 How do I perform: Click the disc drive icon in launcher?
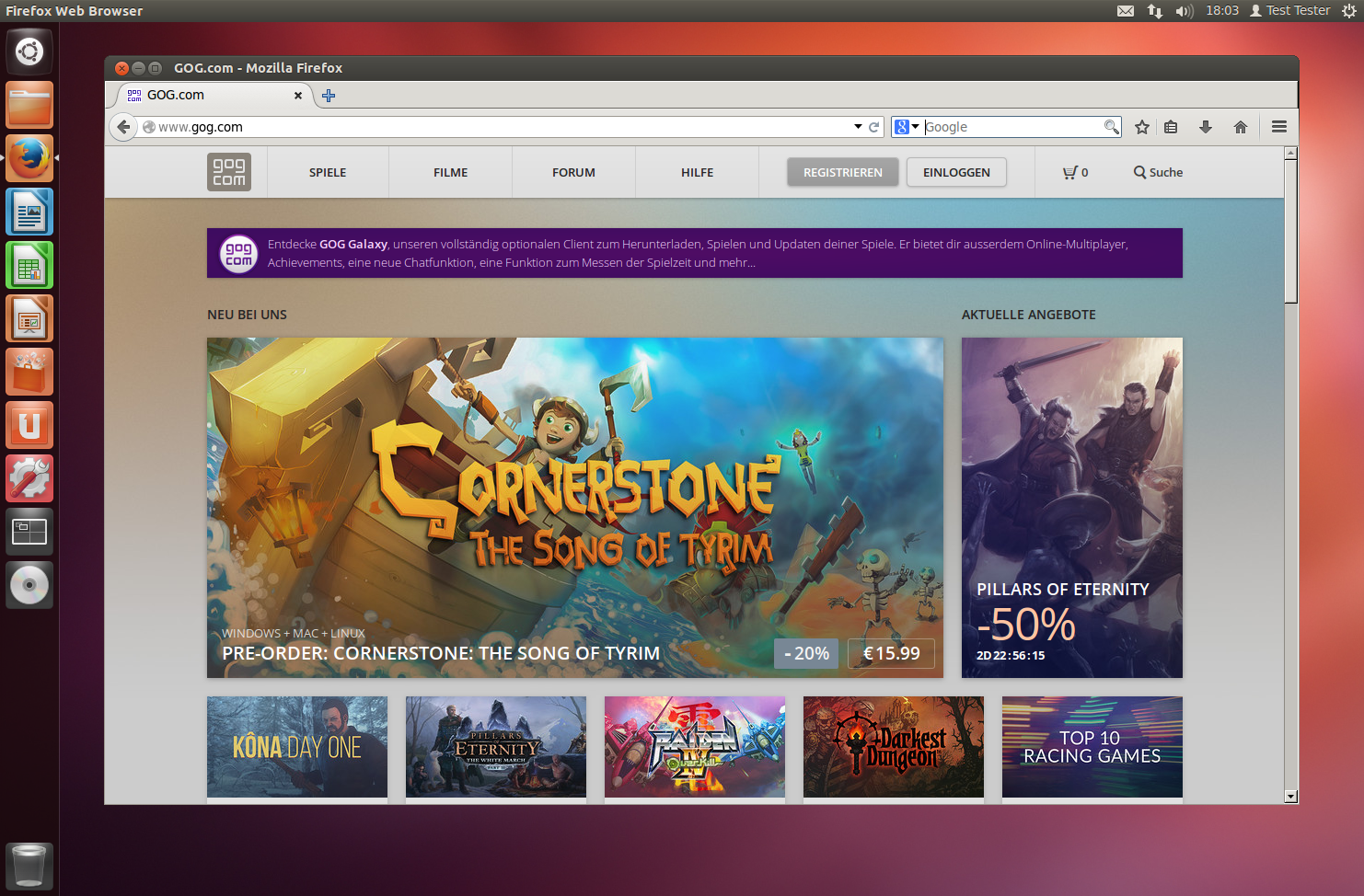(29, 585)
